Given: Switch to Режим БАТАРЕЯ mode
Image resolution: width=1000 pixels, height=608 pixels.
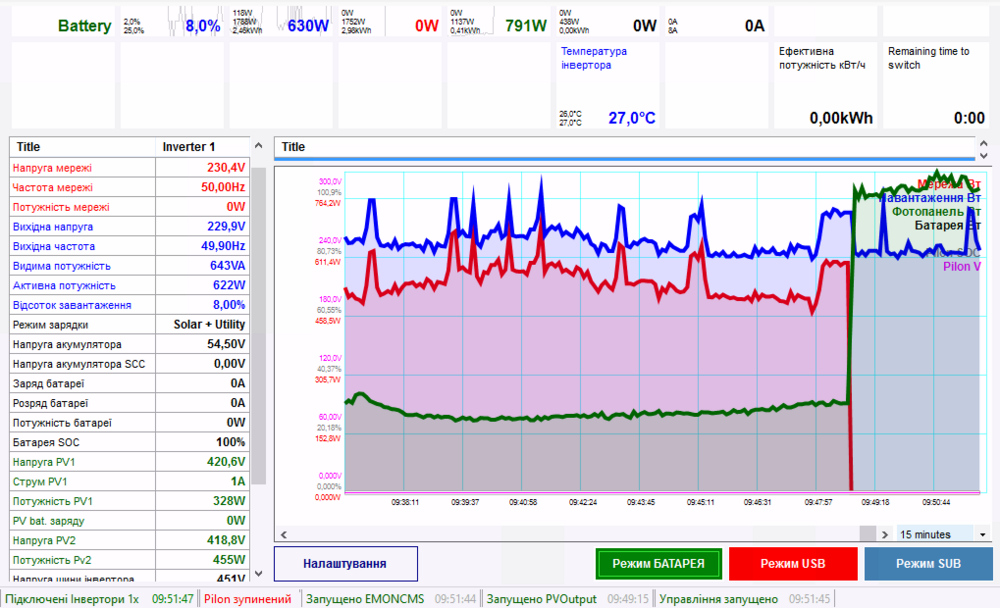Looking at the screenshot, I should point(658,564).
